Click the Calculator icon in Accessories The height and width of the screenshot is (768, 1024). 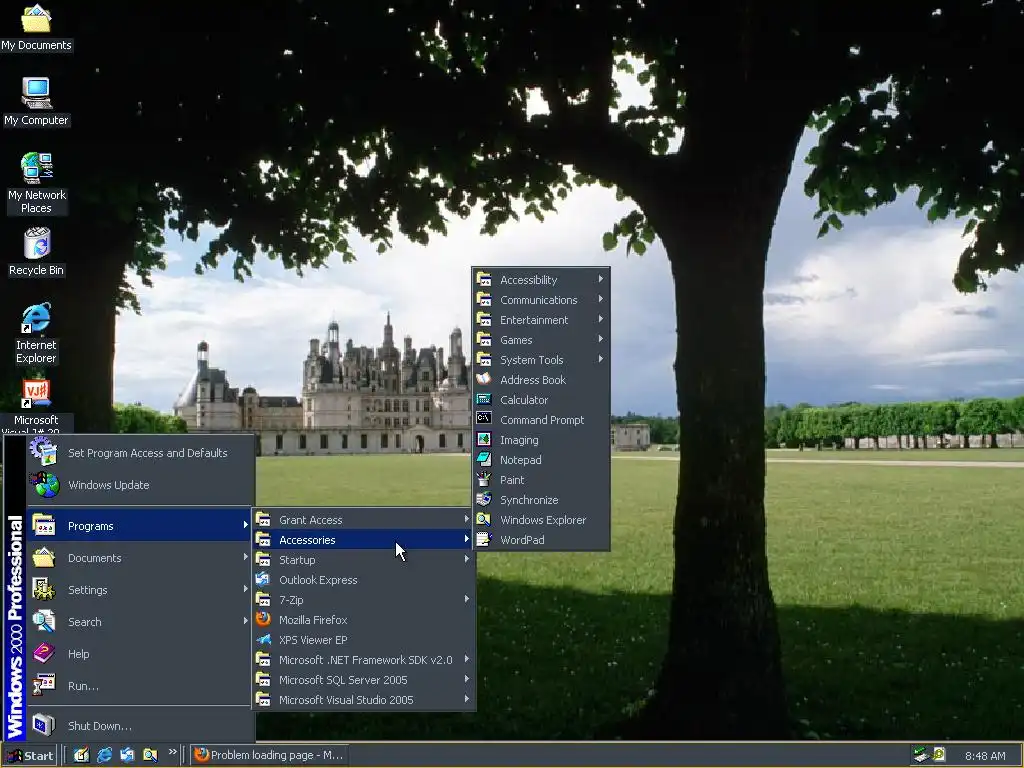(x=484, y=400)
